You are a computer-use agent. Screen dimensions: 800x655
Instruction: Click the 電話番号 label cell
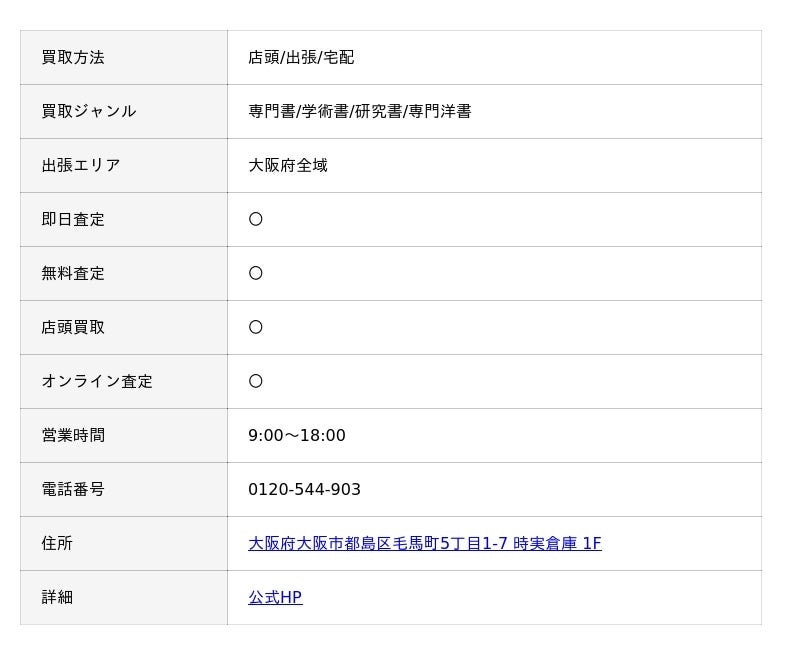pyautogui.click(x=73, y=489)
